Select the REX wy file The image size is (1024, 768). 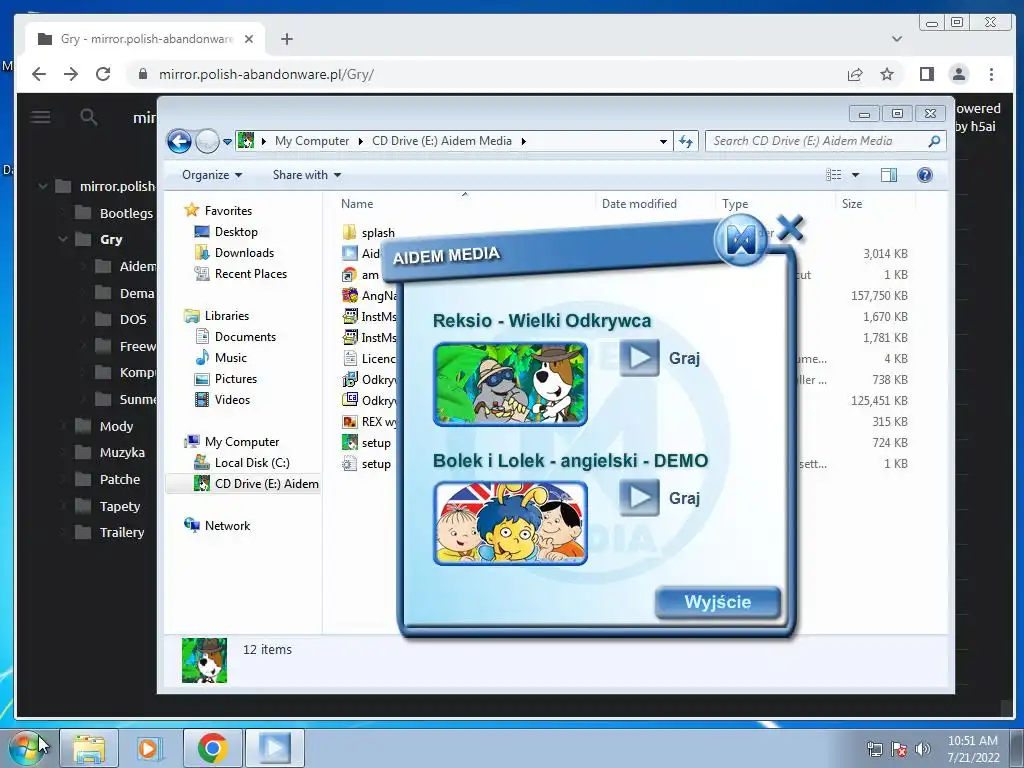(370, 421)
